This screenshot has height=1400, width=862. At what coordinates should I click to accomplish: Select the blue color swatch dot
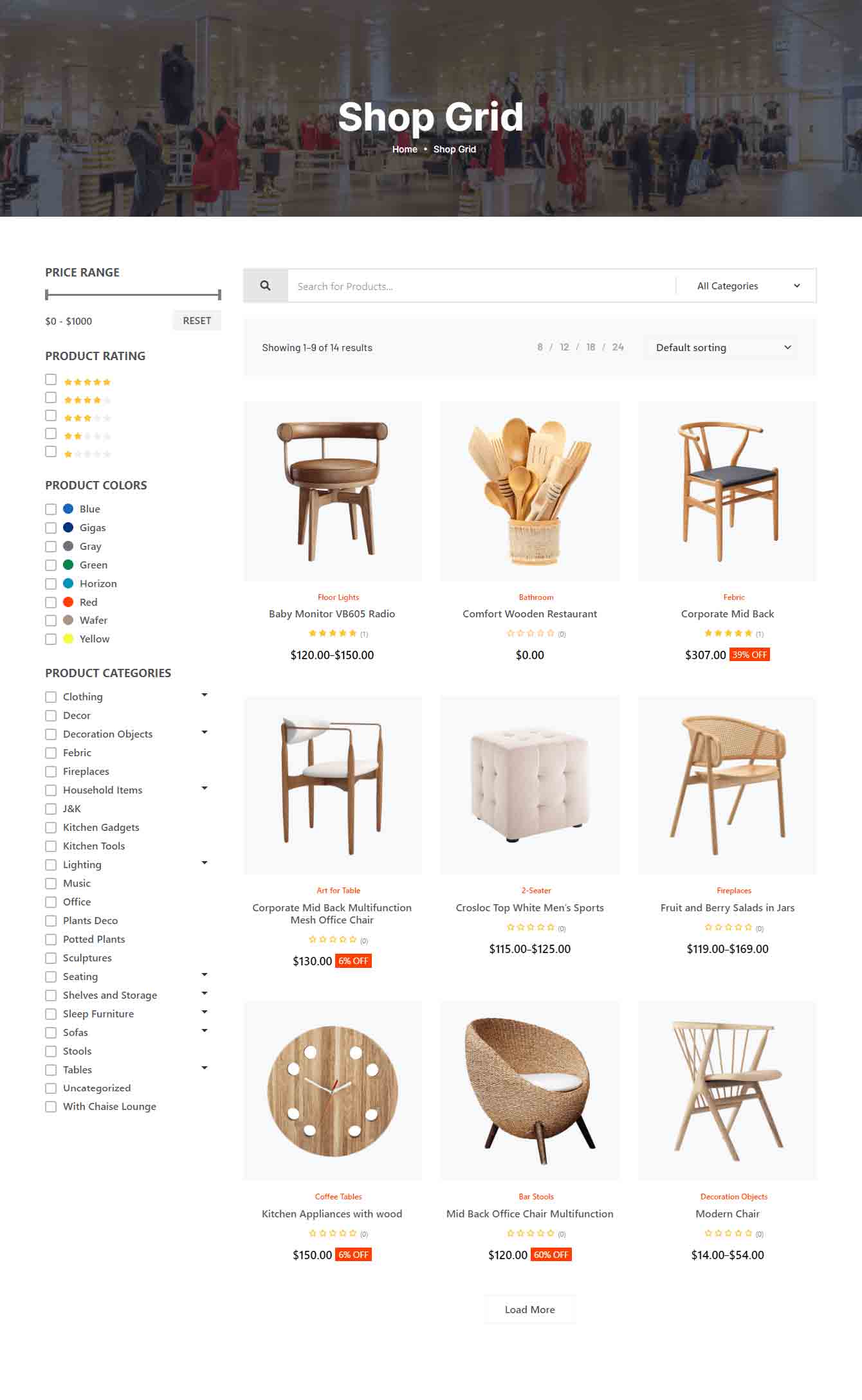[x=68, y=509]
